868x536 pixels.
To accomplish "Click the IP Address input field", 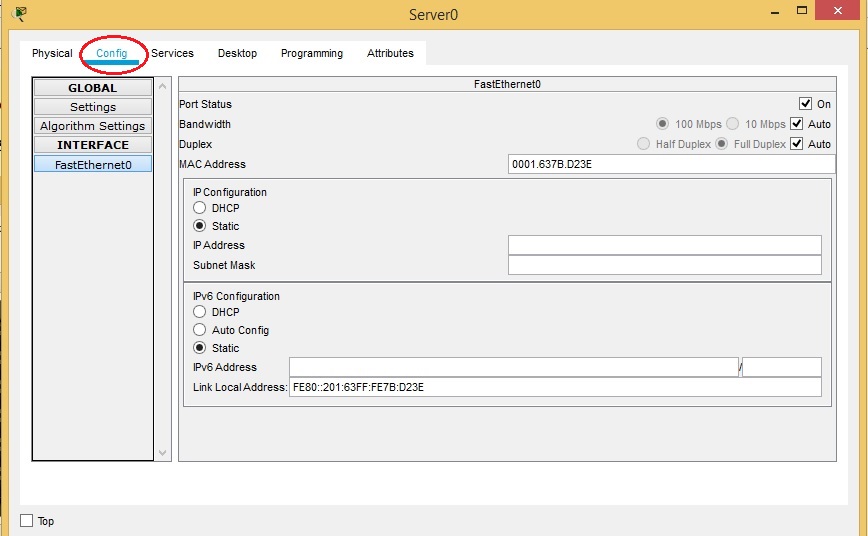I will (664, 245).
